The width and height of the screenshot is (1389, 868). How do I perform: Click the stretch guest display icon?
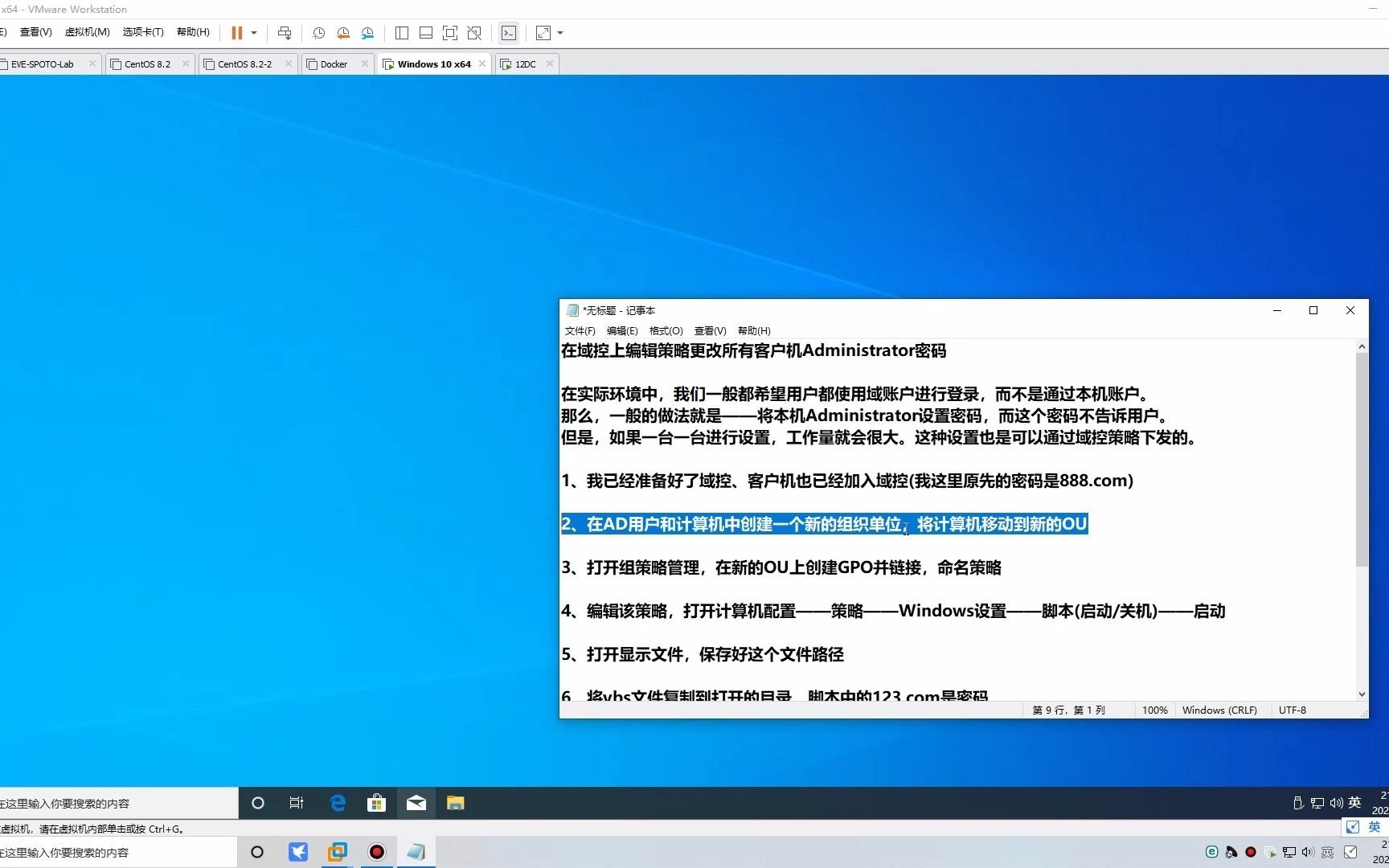(x=543, y=33)
